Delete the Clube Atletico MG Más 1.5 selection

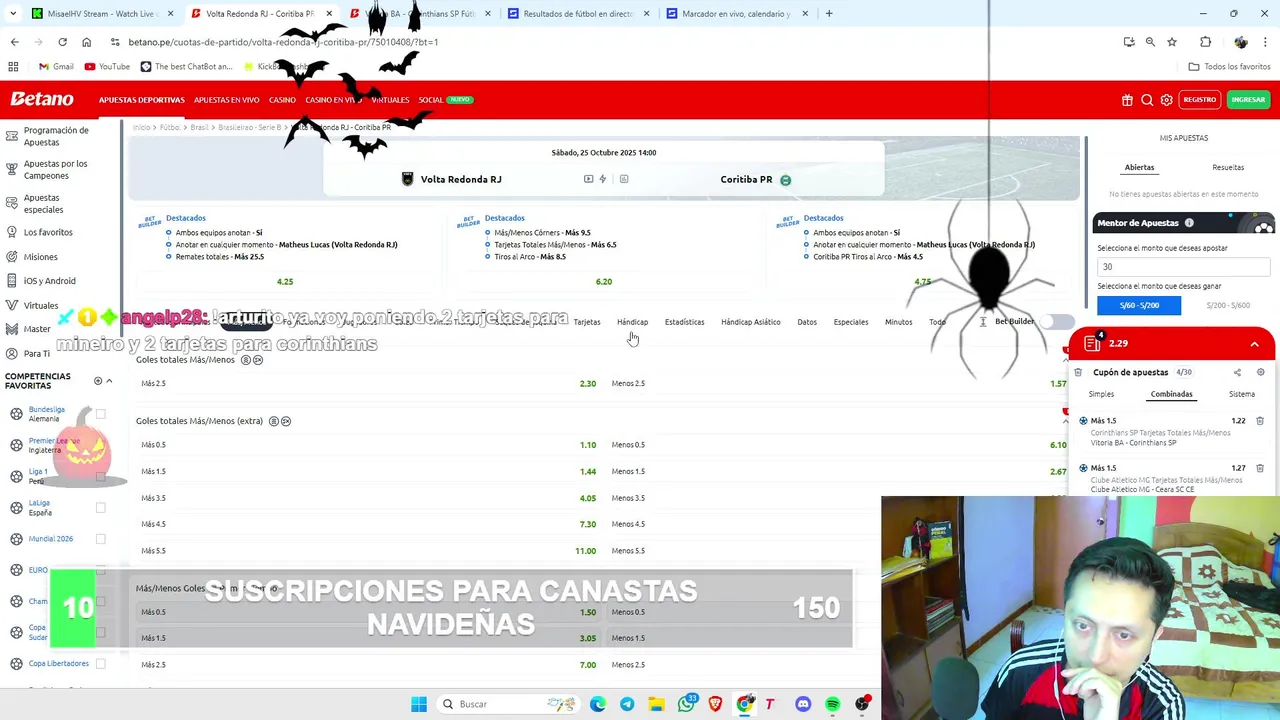[1260, 468]
